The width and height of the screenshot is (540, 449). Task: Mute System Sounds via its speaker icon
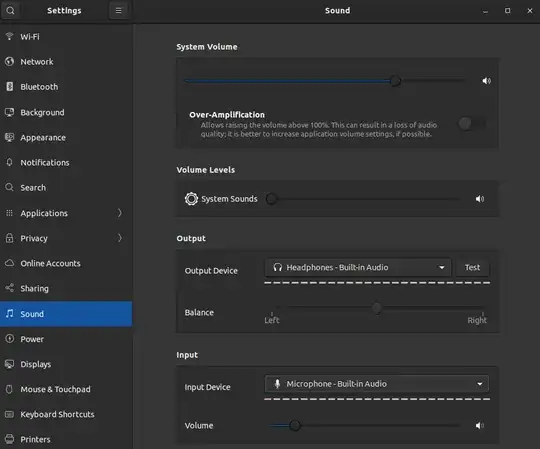(480, 199)
